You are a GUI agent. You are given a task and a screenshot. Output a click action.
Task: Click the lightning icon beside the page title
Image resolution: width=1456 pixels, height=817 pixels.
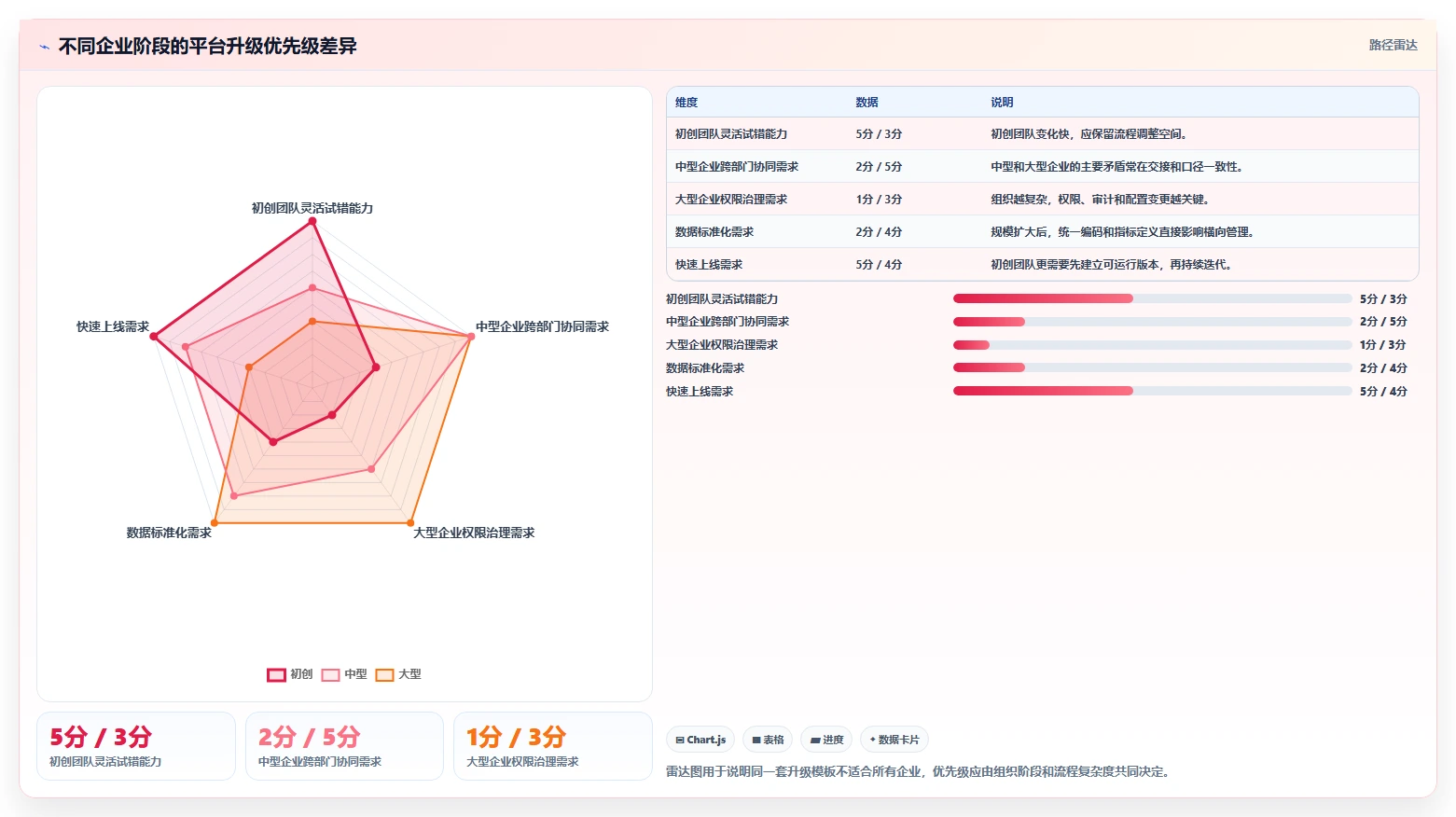44,47
